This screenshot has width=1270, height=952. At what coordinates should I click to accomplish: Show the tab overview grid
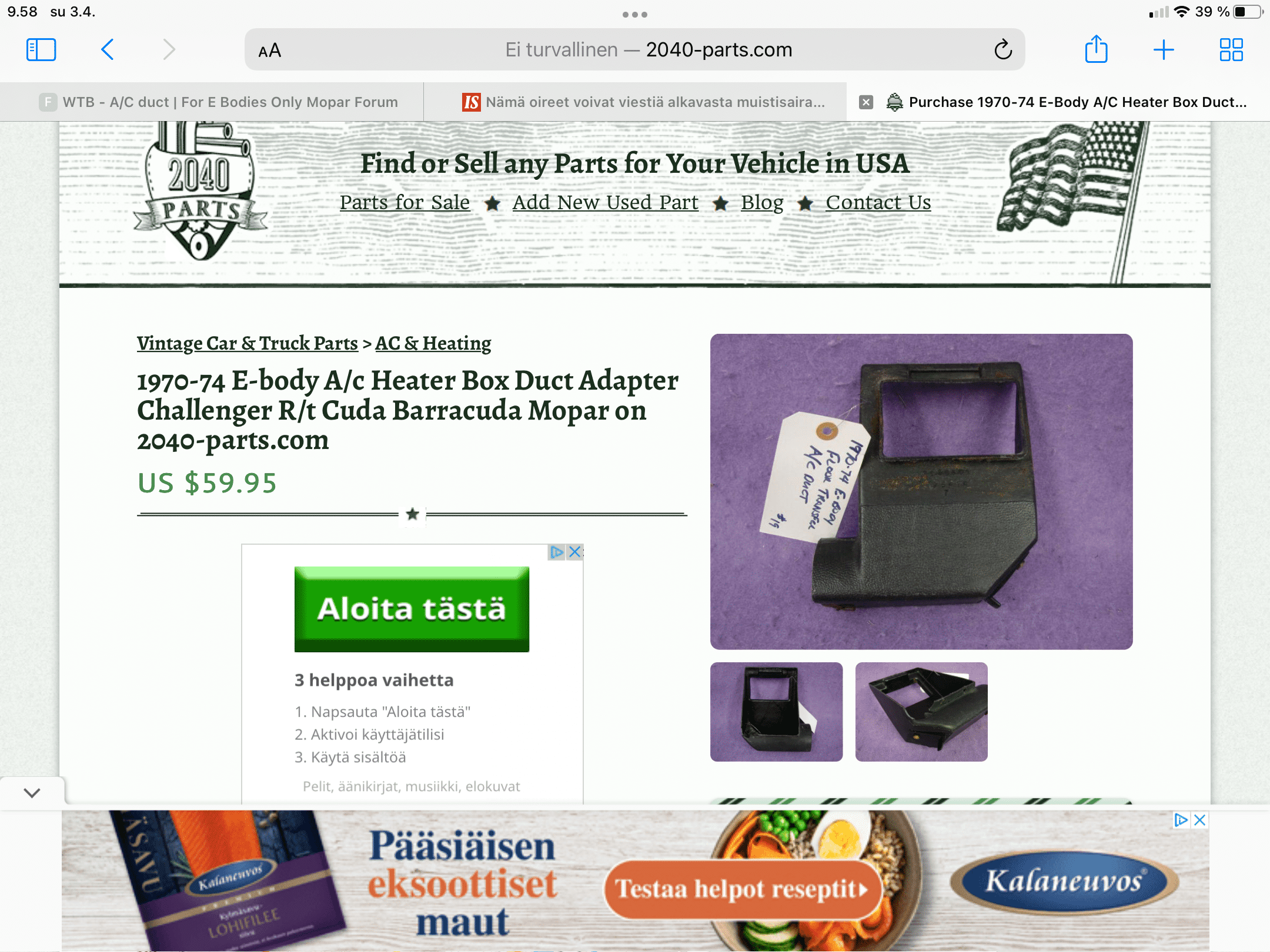(x=1231, y=50)
